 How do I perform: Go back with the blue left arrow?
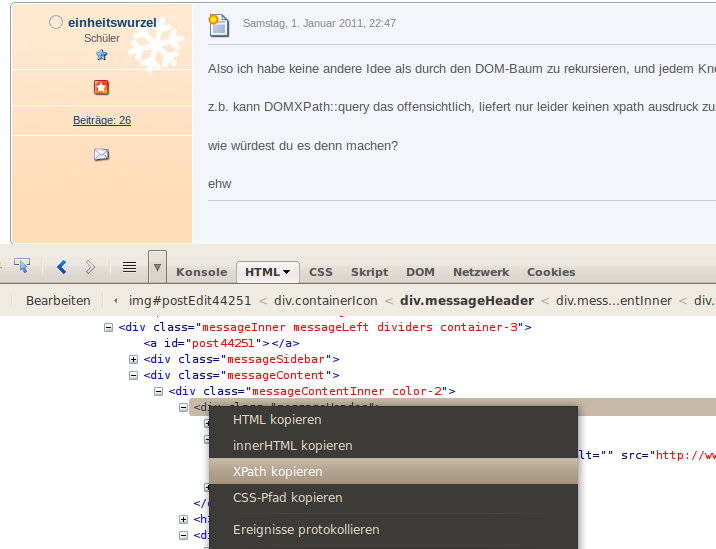pos(62,267)
